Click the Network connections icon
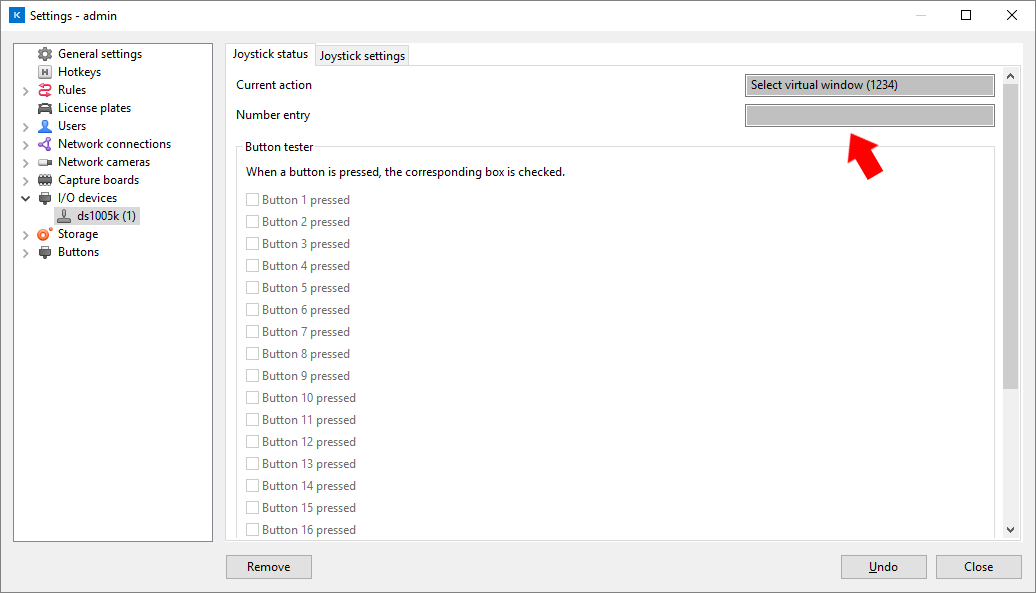Image resolution: width=1036 pixels, height=593 pixels. click(x=45, y=144)
